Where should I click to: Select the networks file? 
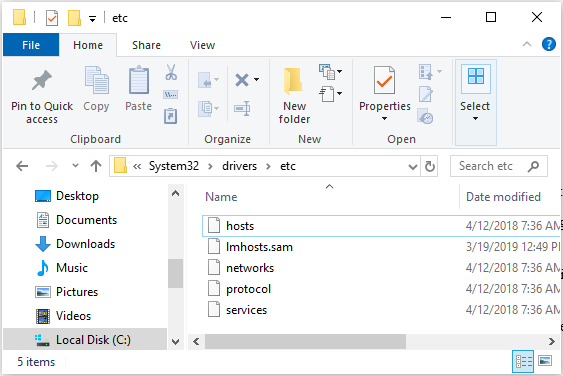point(381,268)
